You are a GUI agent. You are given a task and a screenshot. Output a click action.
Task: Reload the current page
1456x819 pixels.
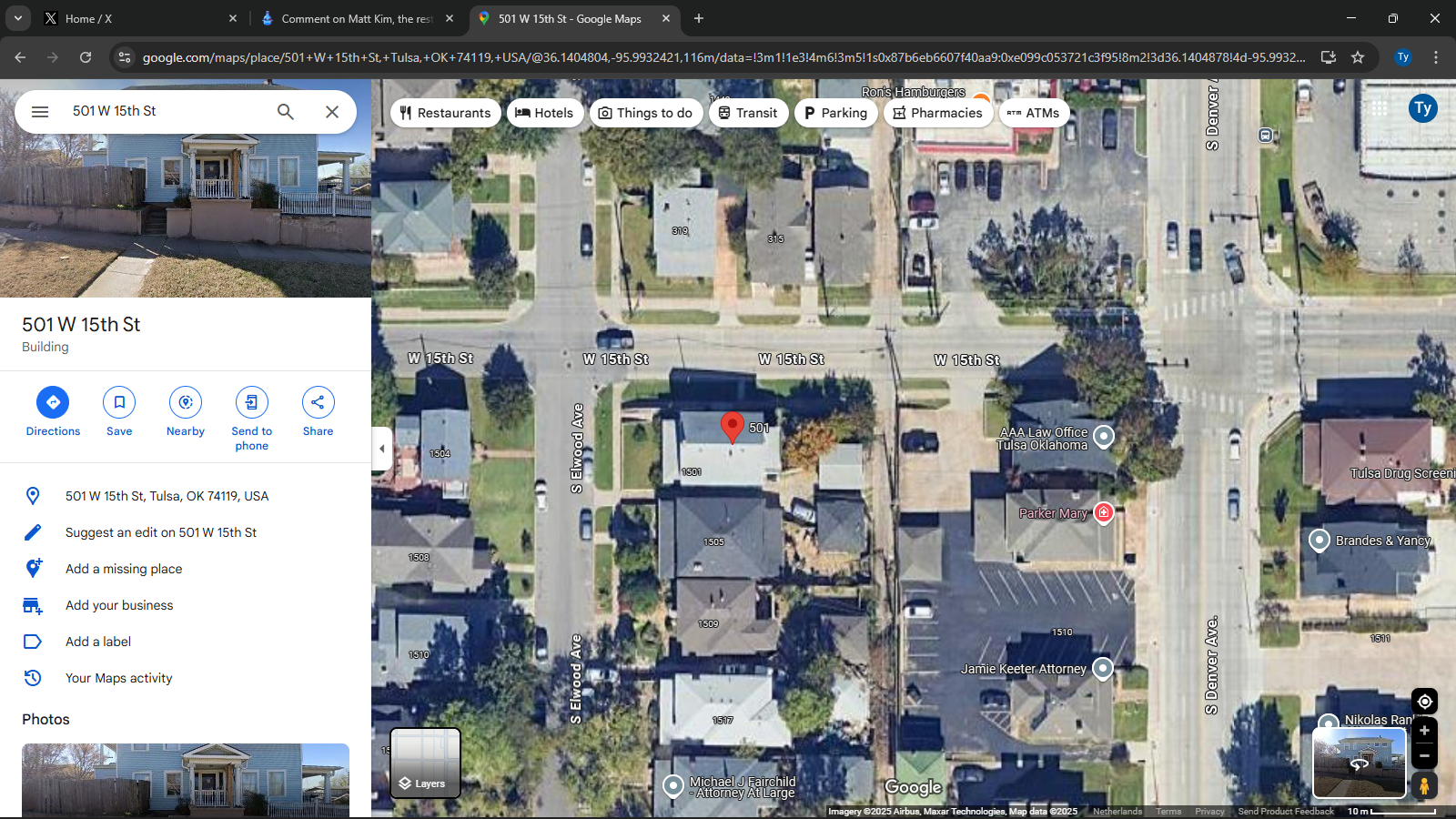pos(86,57)
